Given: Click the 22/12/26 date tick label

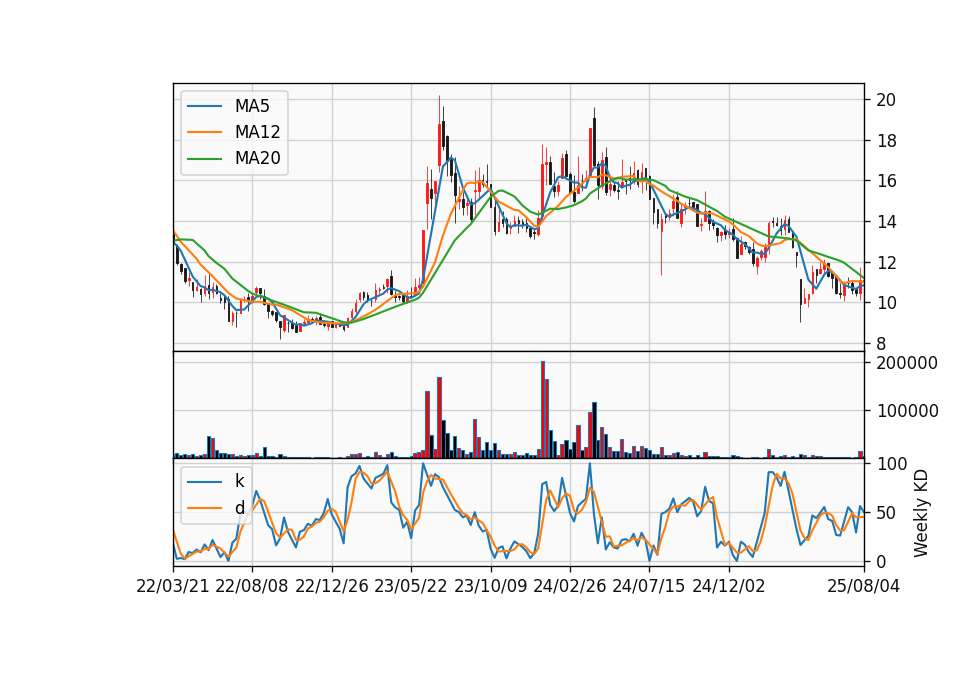Looking at the screenshot, I should tap(332, 586).
